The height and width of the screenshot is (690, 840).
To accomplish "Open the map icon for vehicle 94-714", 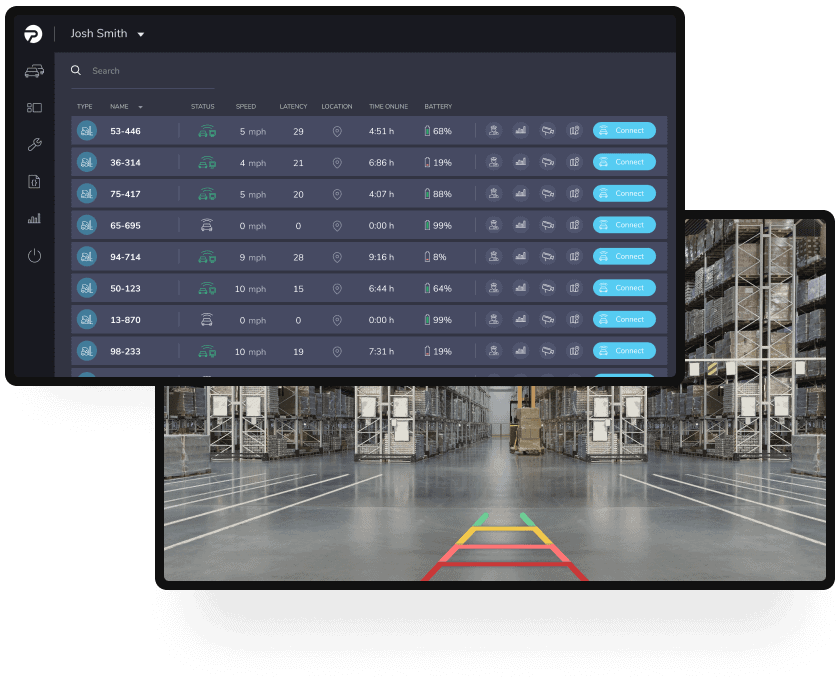I will pyautogui.click(x=574, y=257).
